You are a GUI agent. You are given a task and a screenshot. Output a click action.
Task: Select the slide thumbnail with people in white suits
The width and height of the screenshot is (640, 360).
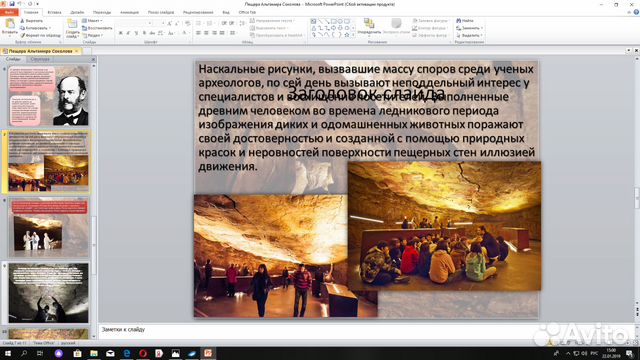tap(49, 227)
